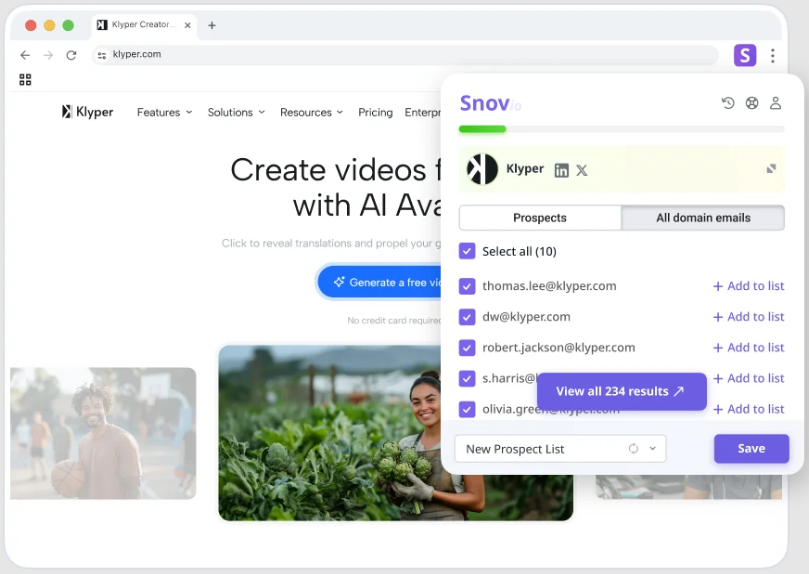Open the site info icon in address bar
Screen dimensions: 809x574
click(x=102, y=55)
